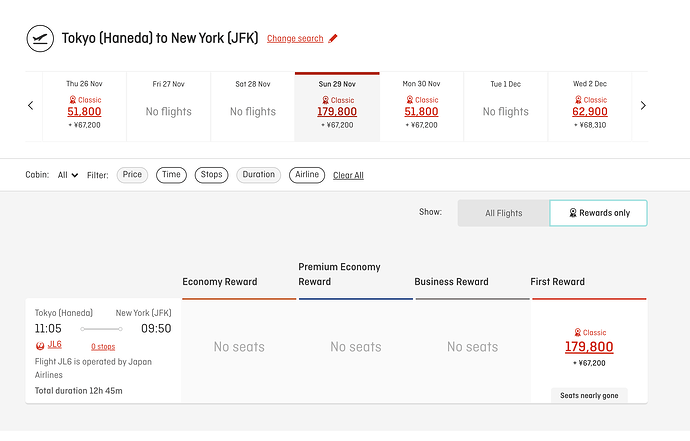Click Business Reward column header

pos(451,282)
